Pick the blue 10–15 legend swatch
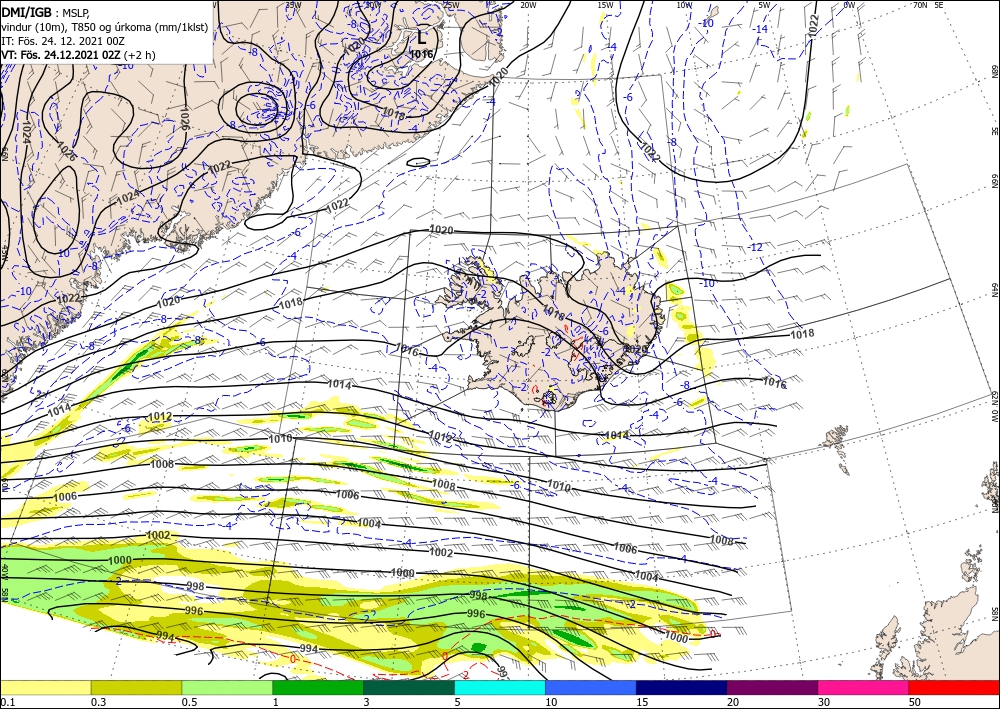 pyautogui.click(x=591, y=687)
